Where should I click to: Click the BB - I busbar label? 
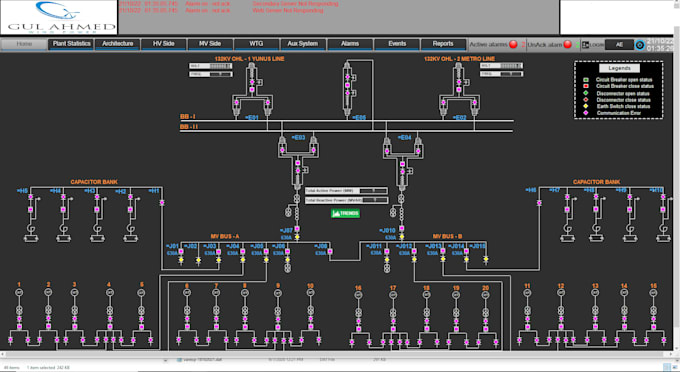click(188, 117)
